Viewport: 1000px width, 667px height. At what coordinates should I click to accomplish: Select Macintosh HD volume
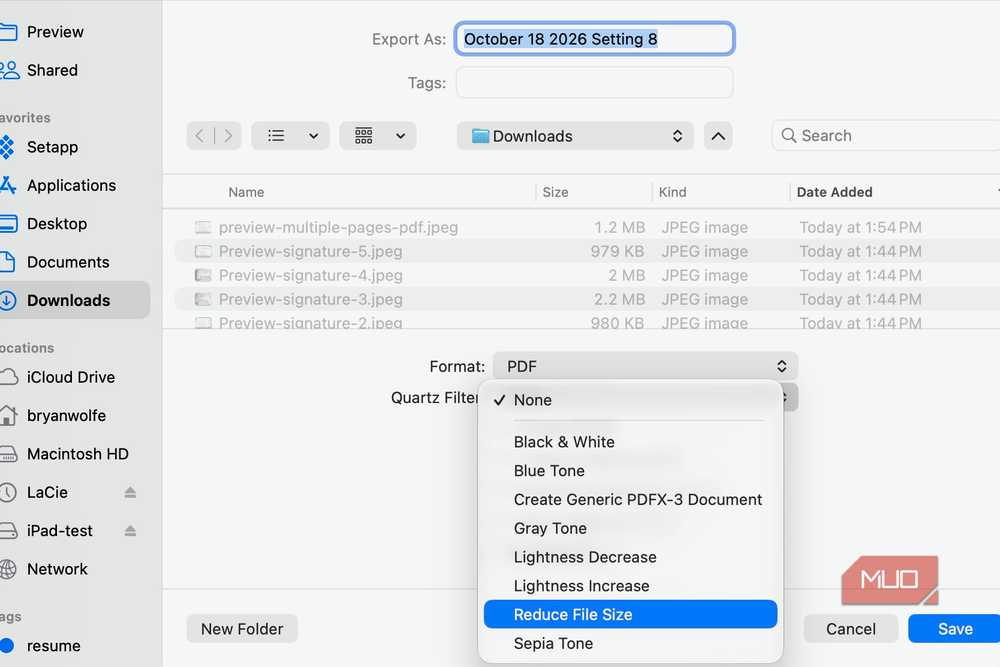(x=77, y=453)
